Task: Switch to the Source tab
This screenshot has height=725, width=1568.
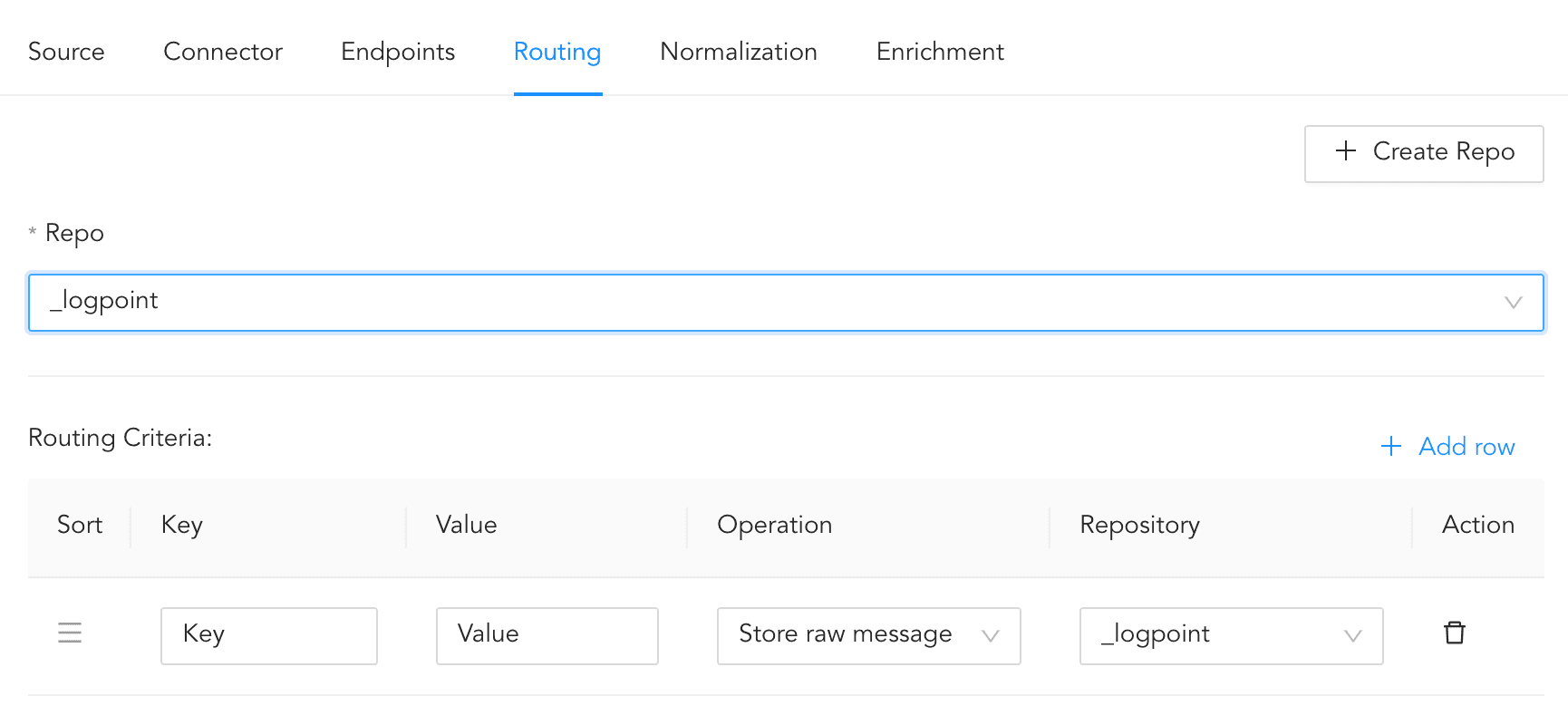Action: pyautogui.click(x=66, y=52)
